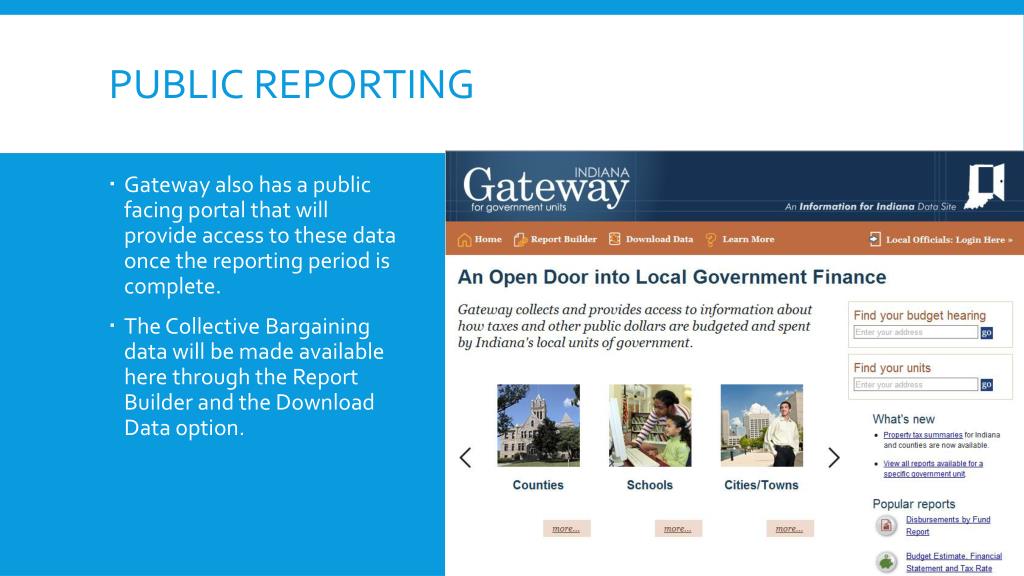Open the Property tax summaries link
Image resolution: width=1024 pixels, height=576 pixels.
tap(923, 435)
